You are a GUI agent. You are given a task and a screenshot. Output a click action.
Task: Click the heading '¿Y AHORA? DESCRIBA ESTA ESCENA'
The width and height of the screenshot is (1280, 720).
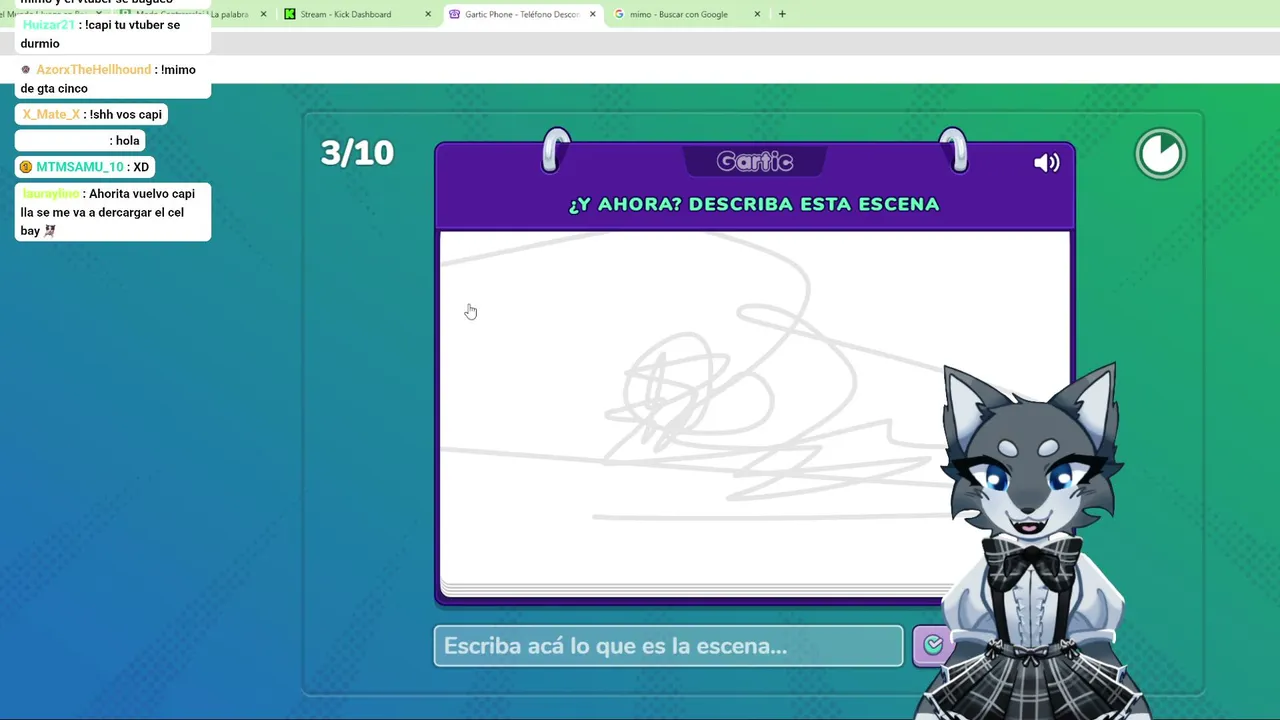[754, 204]
